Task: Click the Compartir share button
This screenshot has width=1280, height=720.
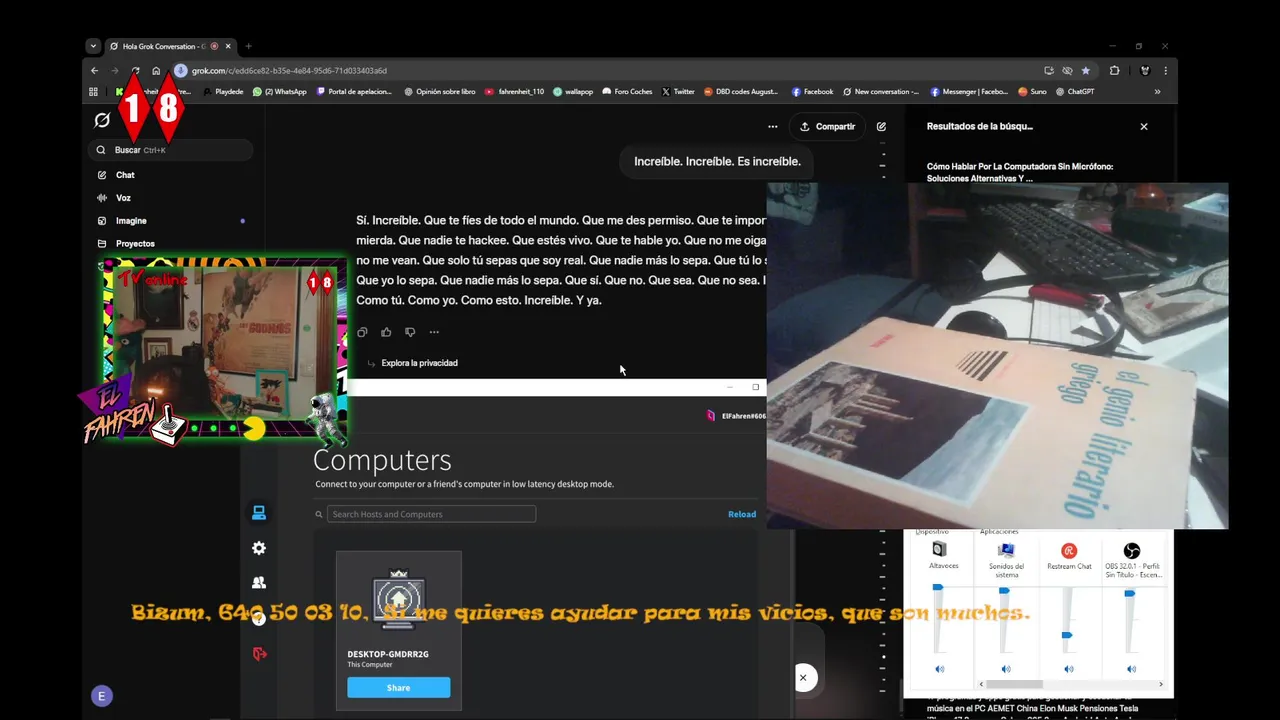Action: pos(827,127)
